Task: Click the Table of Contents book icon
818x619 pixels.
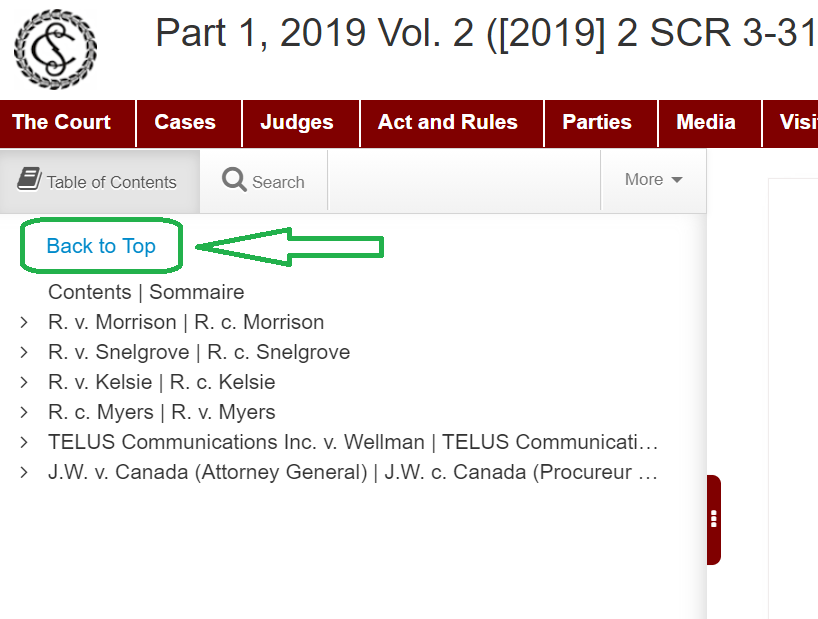Action: (x=28, y=180)
